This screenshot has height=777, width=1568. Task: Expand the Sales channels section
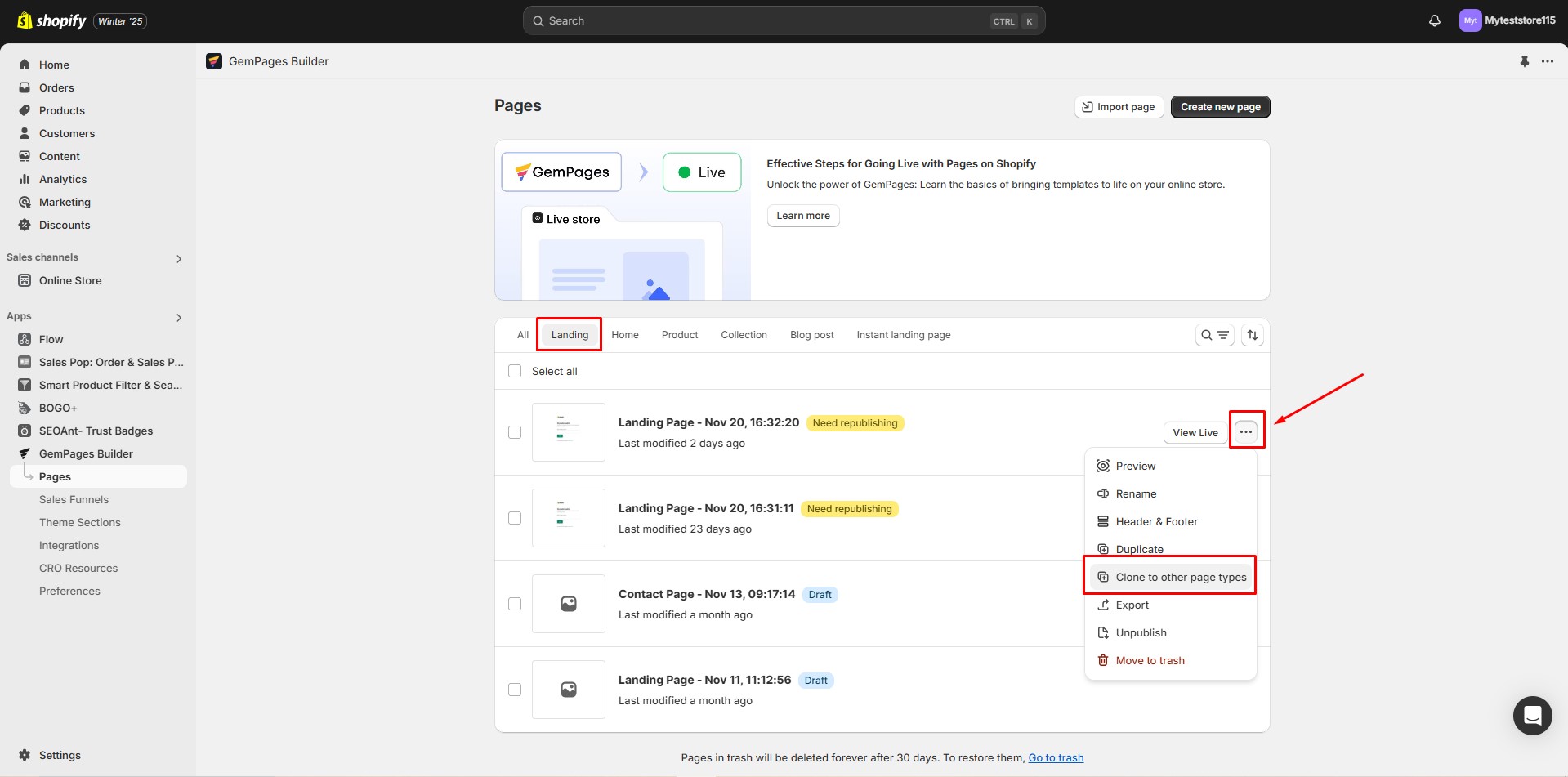tap(179, 259)
